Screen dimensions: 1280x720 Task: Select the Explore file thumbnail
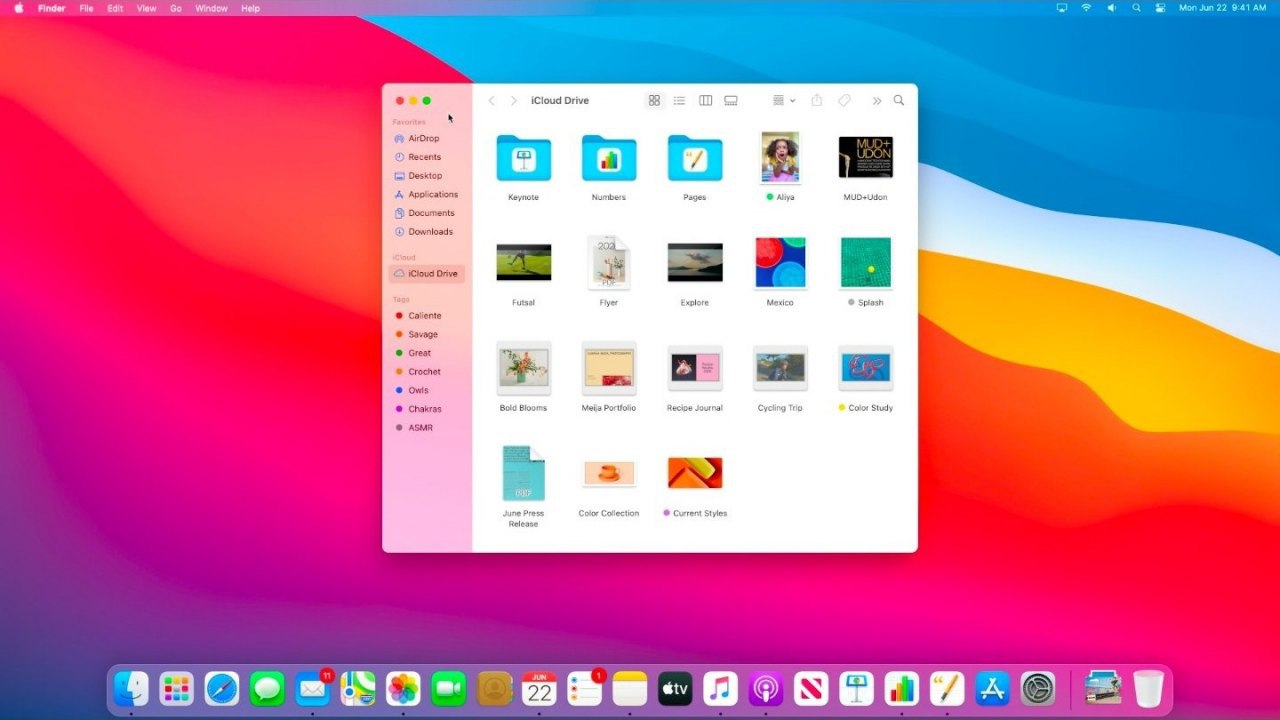click(695, 263)
